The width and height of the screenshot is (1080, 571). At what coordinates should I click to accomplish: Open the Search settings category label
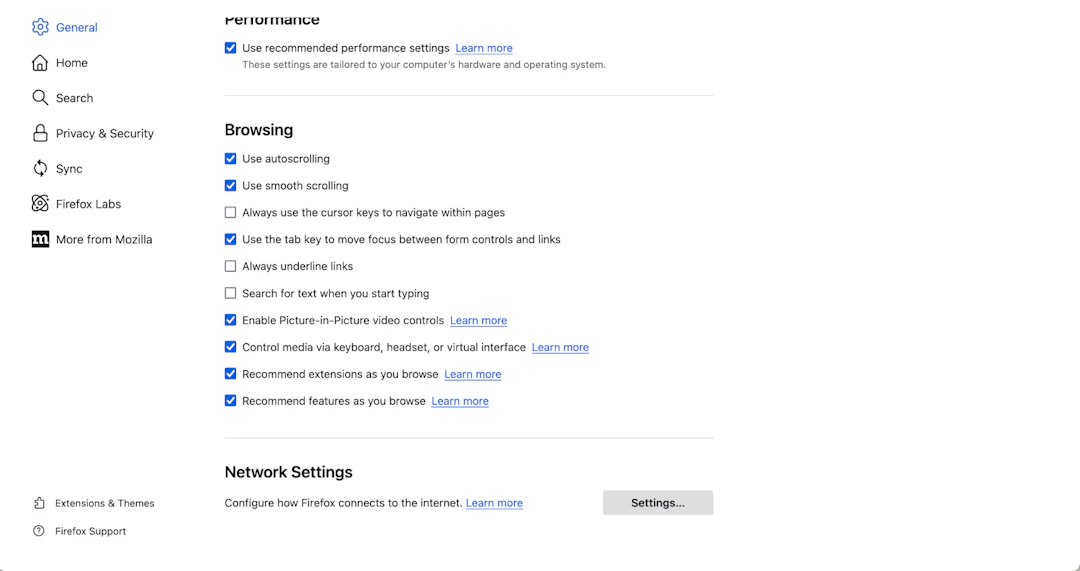(x=74, y=98)
